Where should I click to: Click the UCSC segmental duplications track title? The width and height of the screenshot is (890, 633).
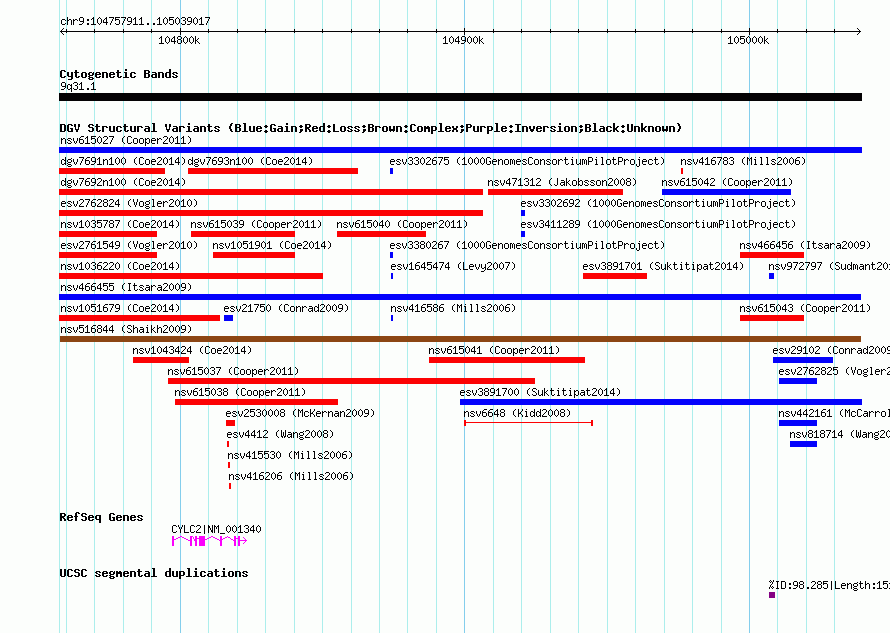[154, 573]
